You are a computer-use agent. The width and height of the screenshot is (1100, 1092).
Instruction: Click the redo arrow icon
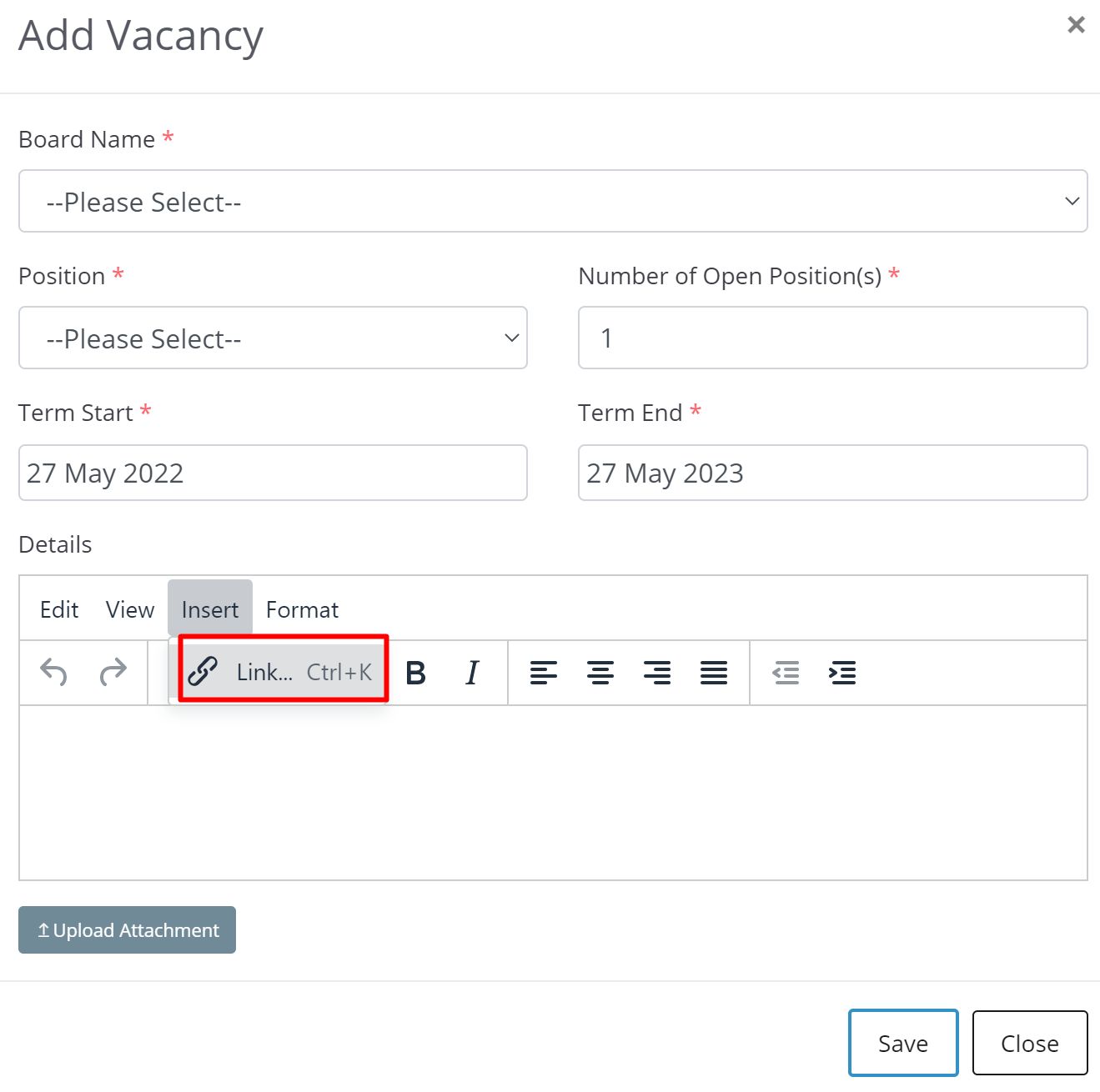[113, 672]
